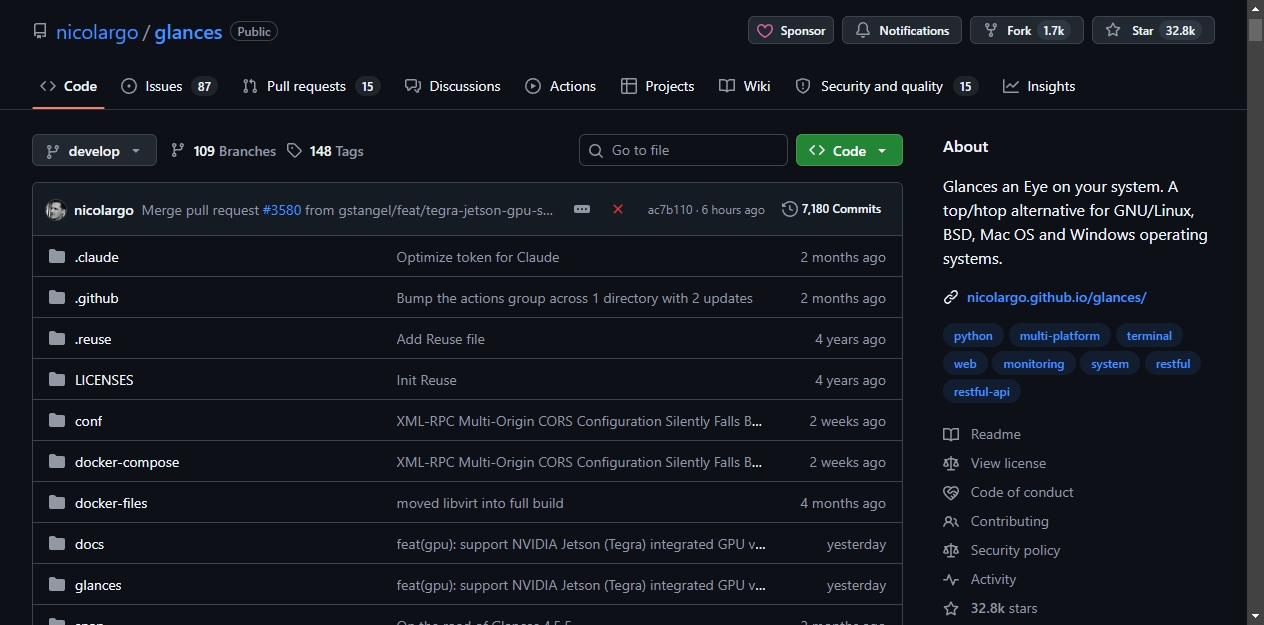Open the Wiki tab
Image resolution: width=1264 pixels, height=625 pixels.
744,86
